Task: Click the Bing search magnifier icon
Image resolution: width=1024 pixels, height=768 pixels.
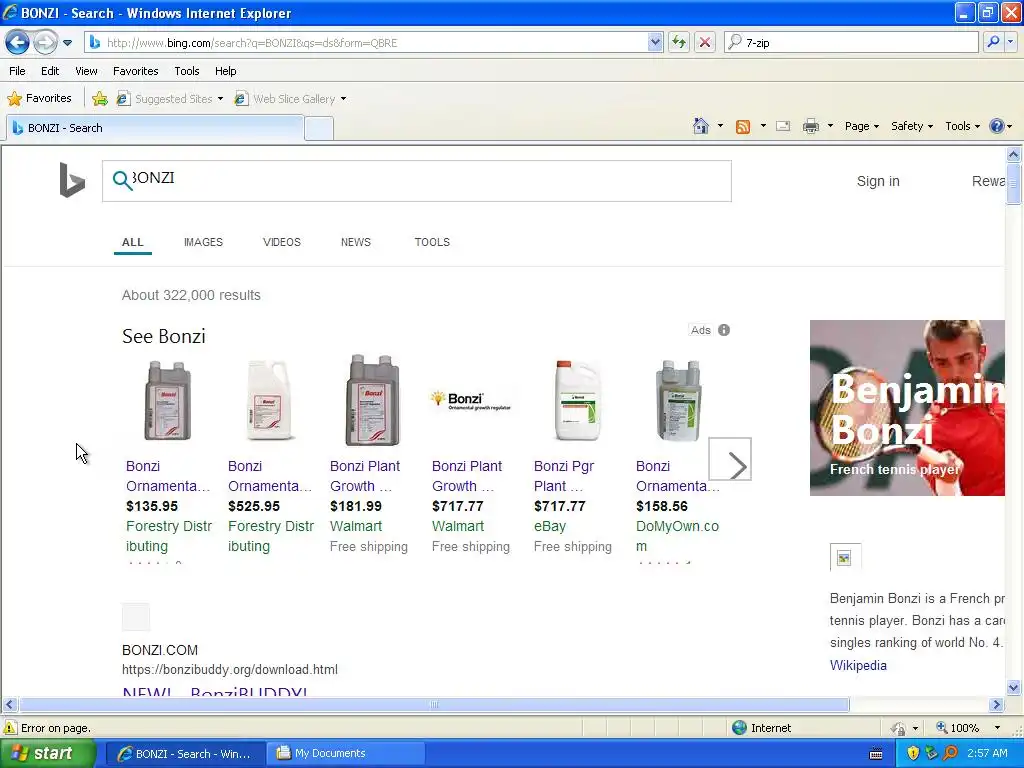Action: [x=122, y=180]
